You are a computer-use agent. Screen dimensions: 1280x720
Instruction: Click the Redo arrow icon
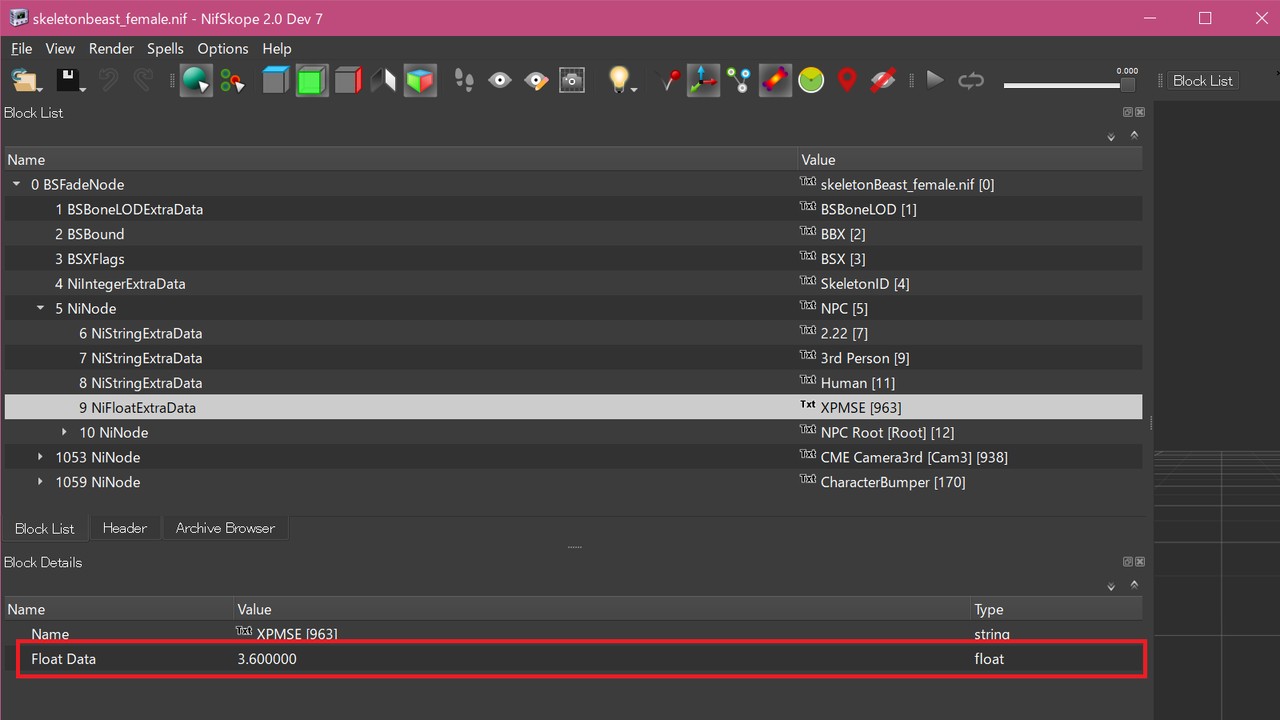point(144,81)
